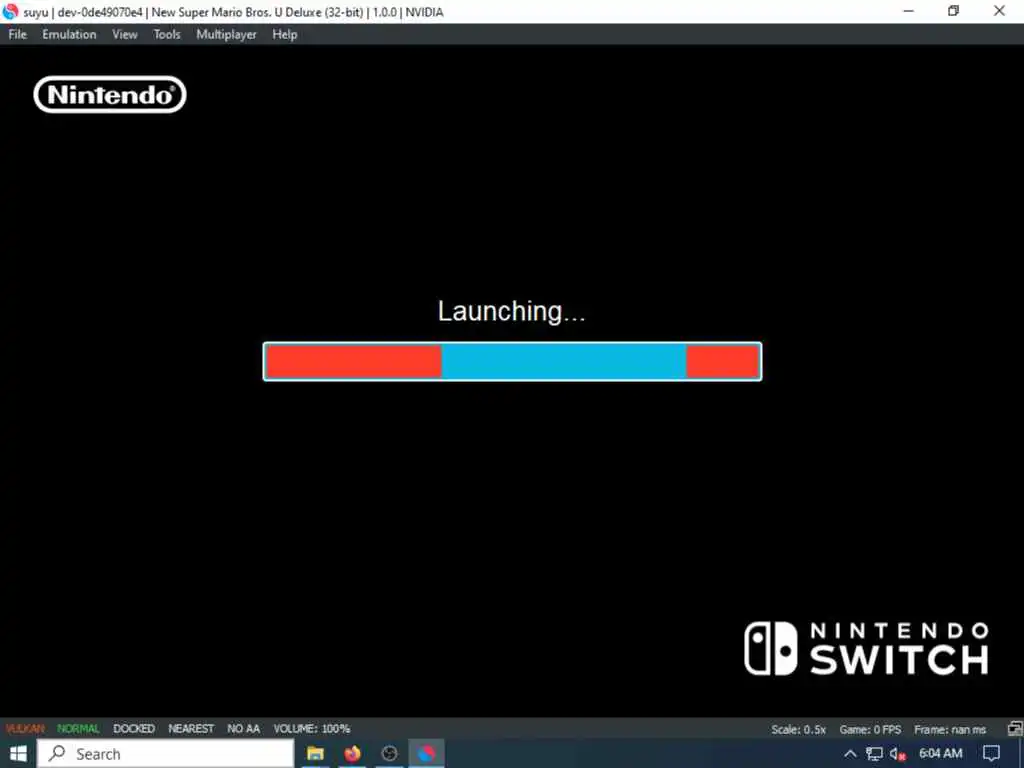
Task: Click the multiplayer status icon in status bar
Action: tap(1015, 729)
